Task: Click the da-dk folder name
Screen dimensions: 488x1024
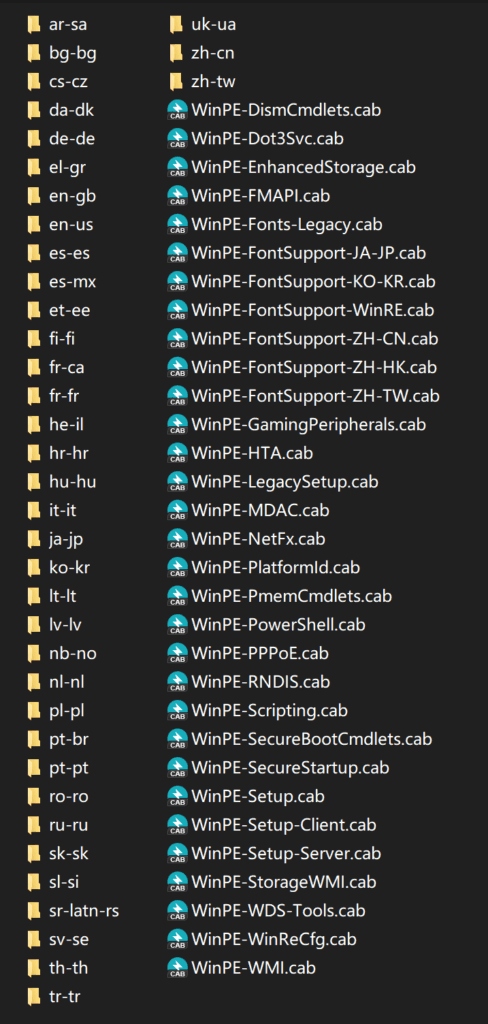Action: click(71, 110)
